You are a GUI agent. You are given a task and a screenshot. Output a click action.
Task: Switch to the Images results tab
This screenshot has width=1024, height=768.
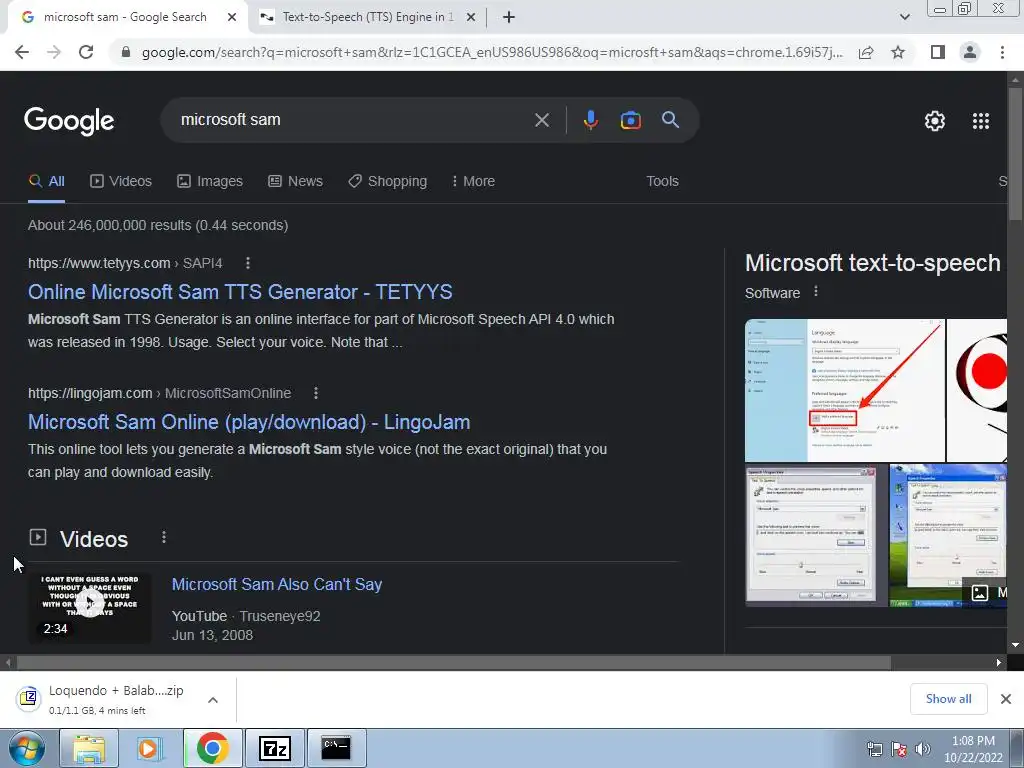[x=210, y=182]
